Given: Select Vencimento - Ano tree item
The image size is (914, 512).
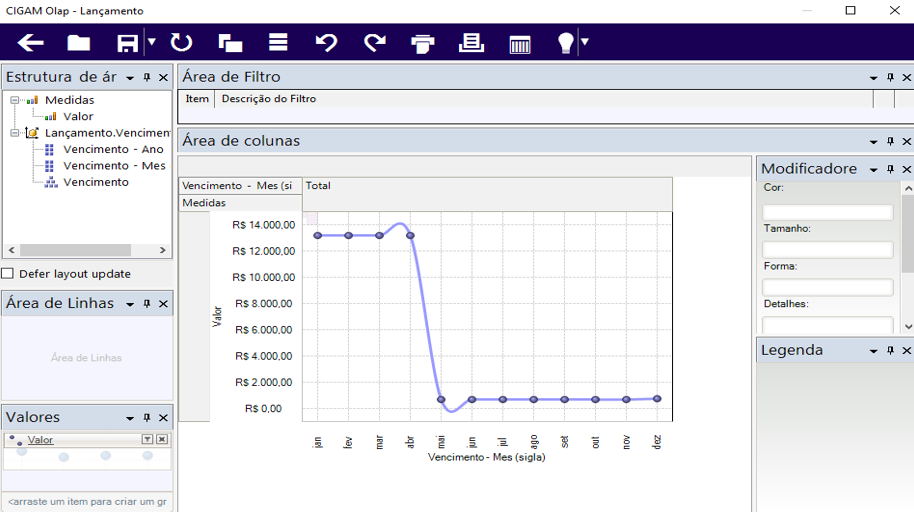Looking at the screenshot, I should pos(113,149).
